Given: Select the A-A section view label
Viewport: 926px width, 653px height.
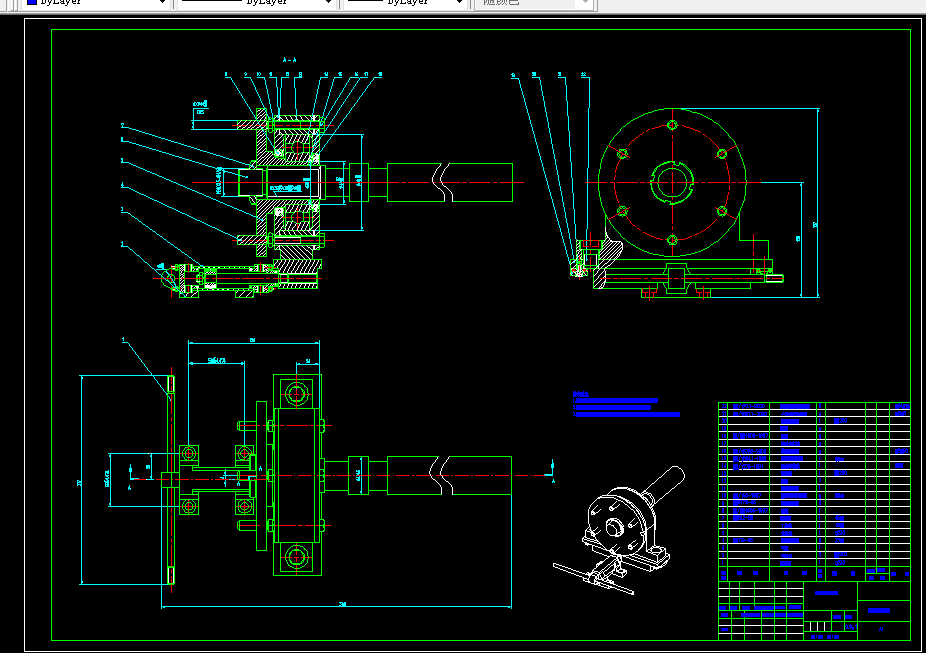Looking at the screenshot, I should [289, 60].
